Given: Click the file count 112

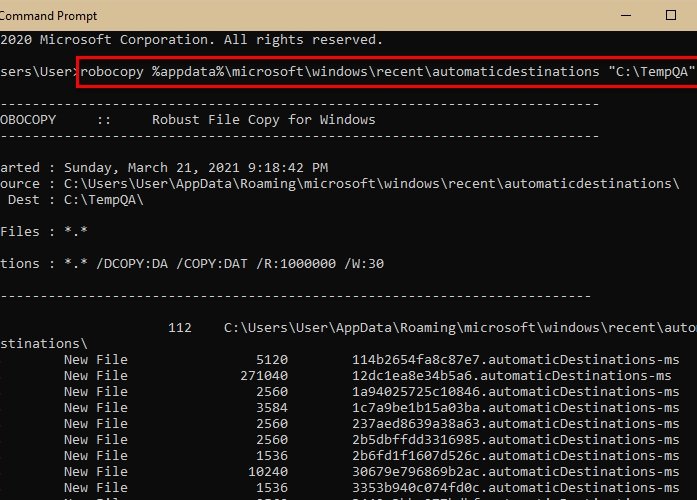Looking at the screenshot, I should click(x=180, y=328).
